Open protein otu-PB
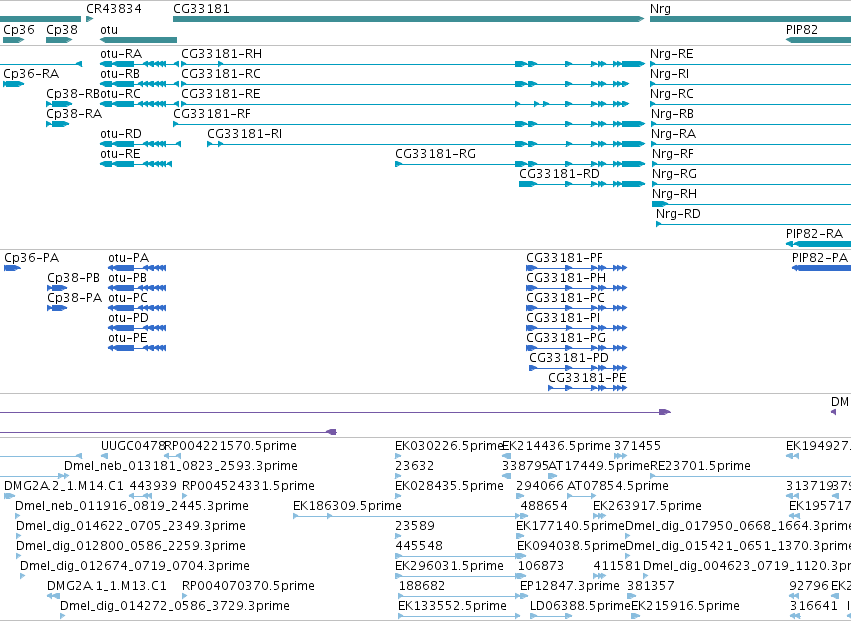The image size is (851, 621). (x=137, y=288)
